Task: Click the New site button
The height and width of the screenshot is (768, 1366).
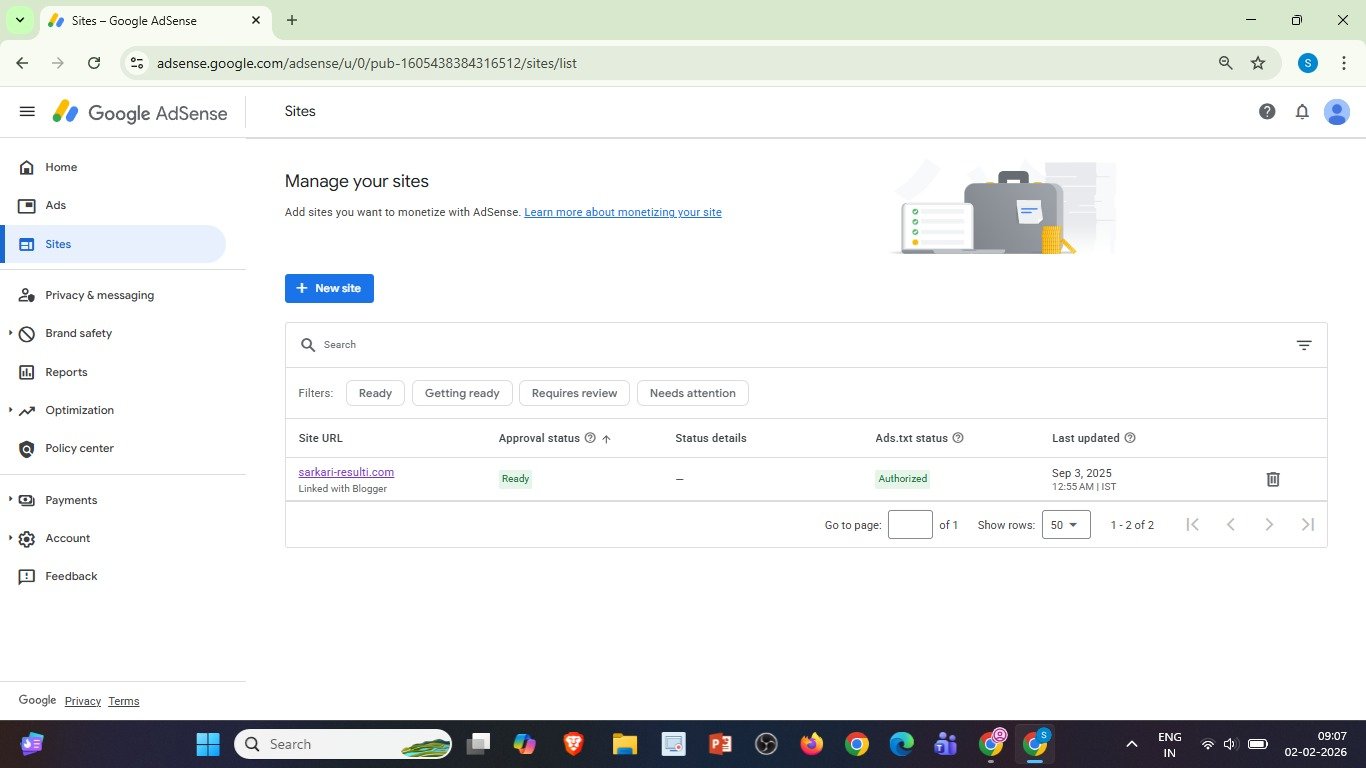Action: click(x=329, y=288)
